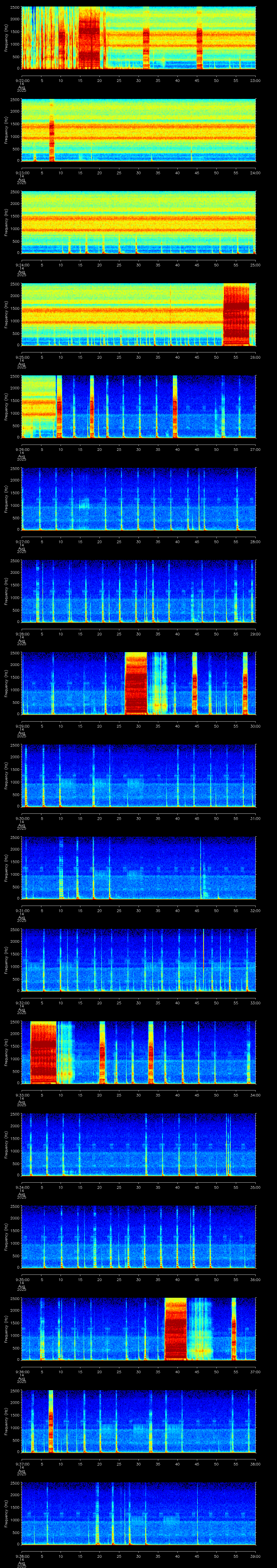Screen dimensions: 277x1568
Task: Select the 9:38:00 spectrogram panel
Action: (x=139, y=1514)
